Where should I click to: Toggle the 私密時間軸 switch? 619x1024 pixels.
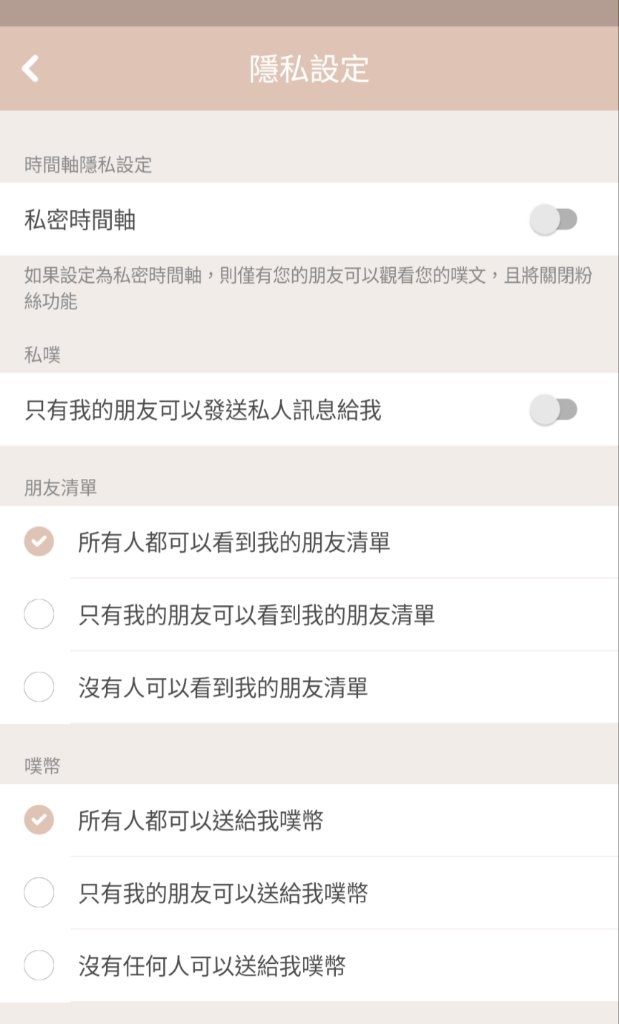553,219
